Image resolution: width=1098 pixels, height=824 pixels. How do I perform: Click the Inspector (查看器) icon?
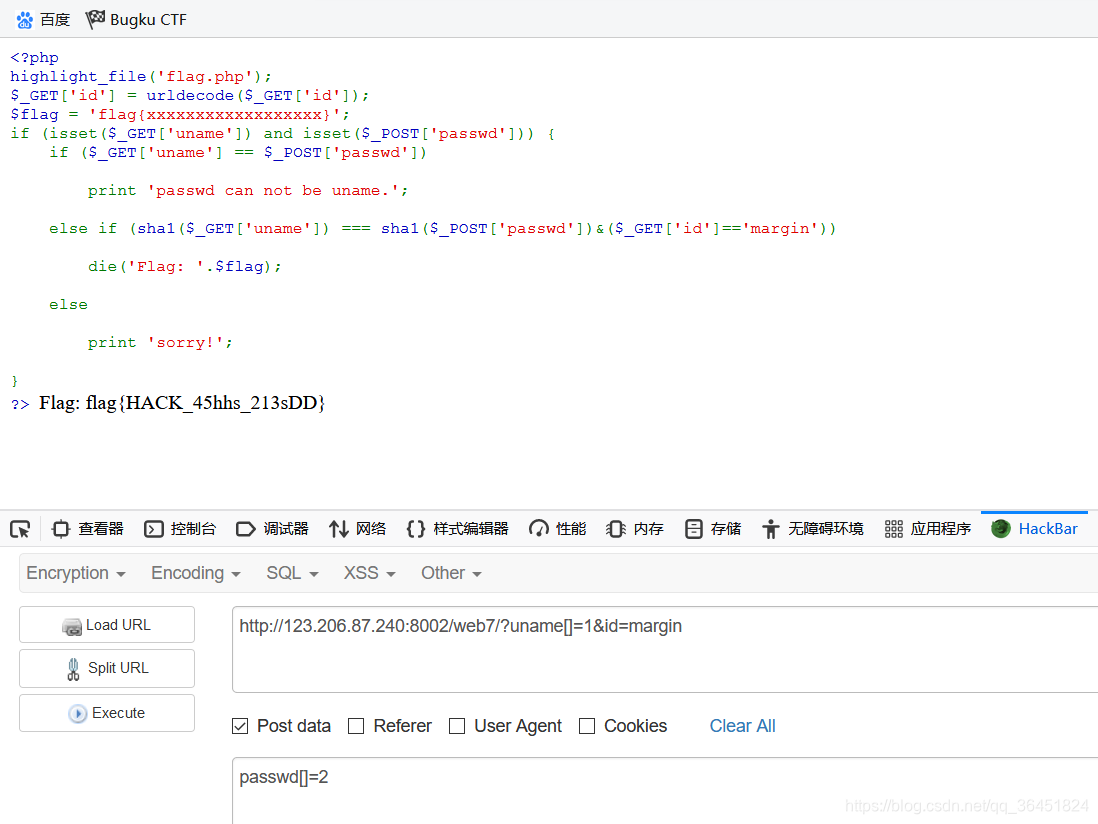(61, 529)
